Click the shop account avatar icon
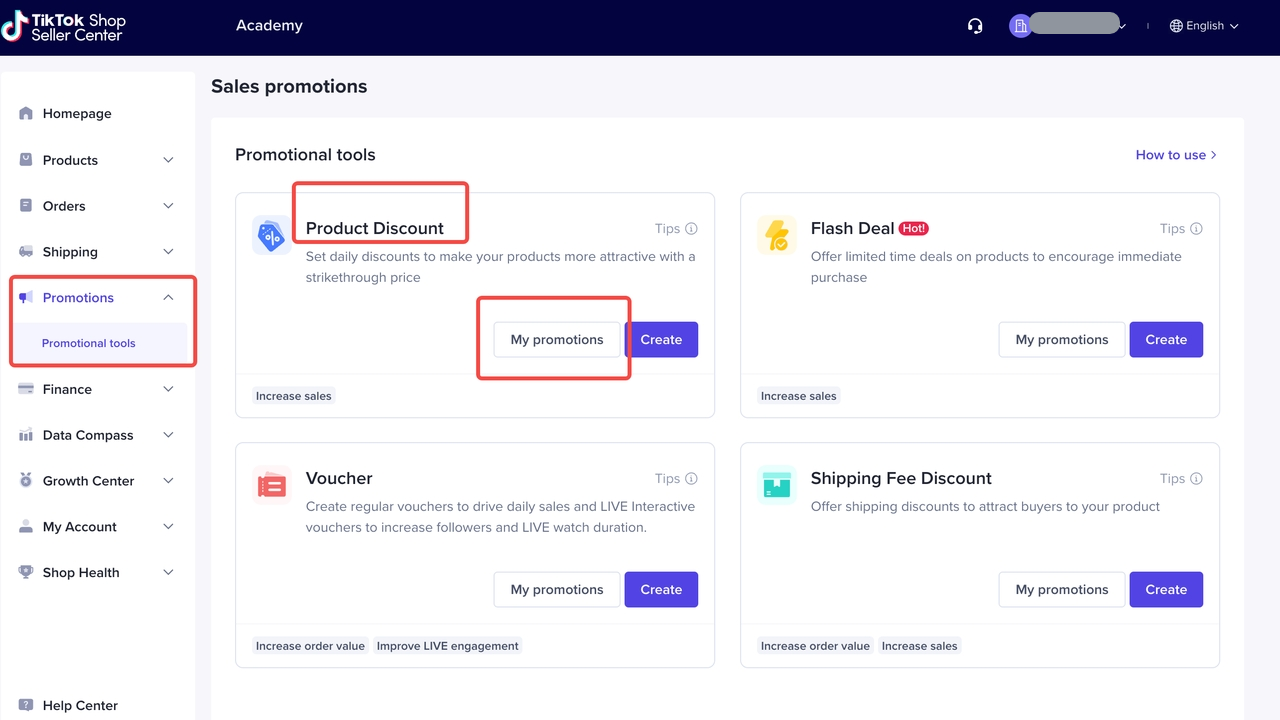The width and height of the screenshot is (1280, 720). [x=1020, y=26]
